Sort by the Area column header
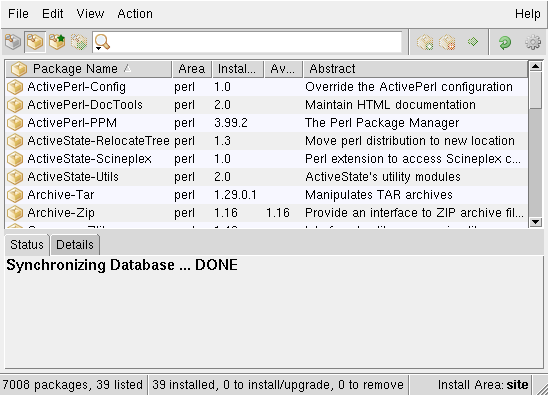This screenshot has width=548, height=395. pyautogui.click(x=192, y=69)
